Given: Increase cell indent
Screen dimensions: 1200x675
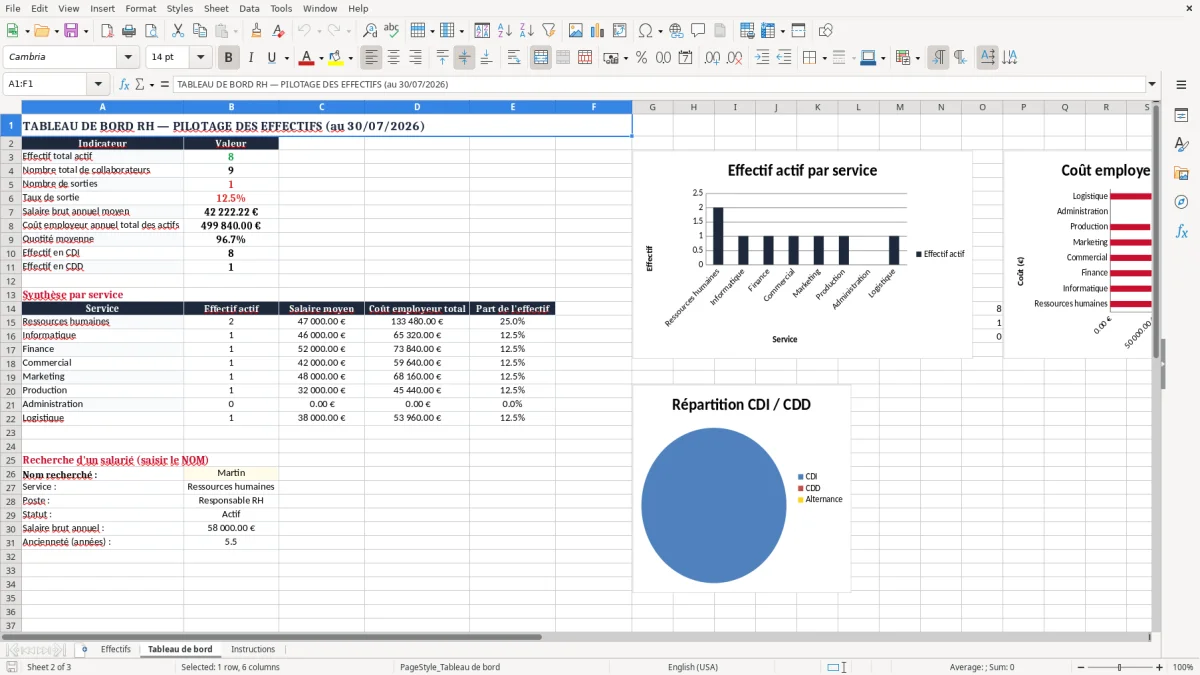Looking at the screenshot, I should (762, 58).
